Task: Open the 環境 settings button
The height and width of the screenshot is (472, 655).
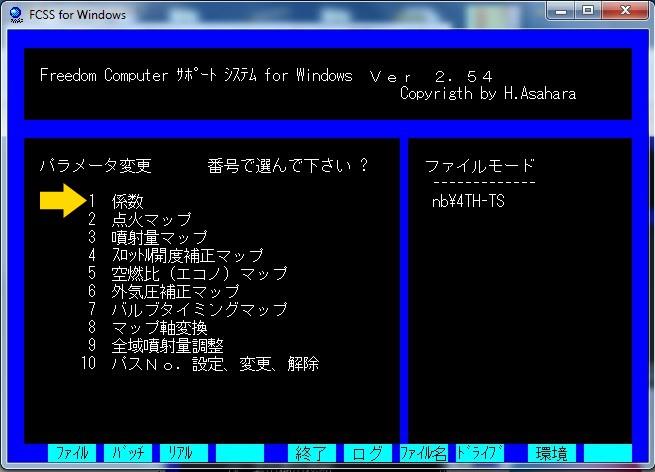Action: (552, 453)
